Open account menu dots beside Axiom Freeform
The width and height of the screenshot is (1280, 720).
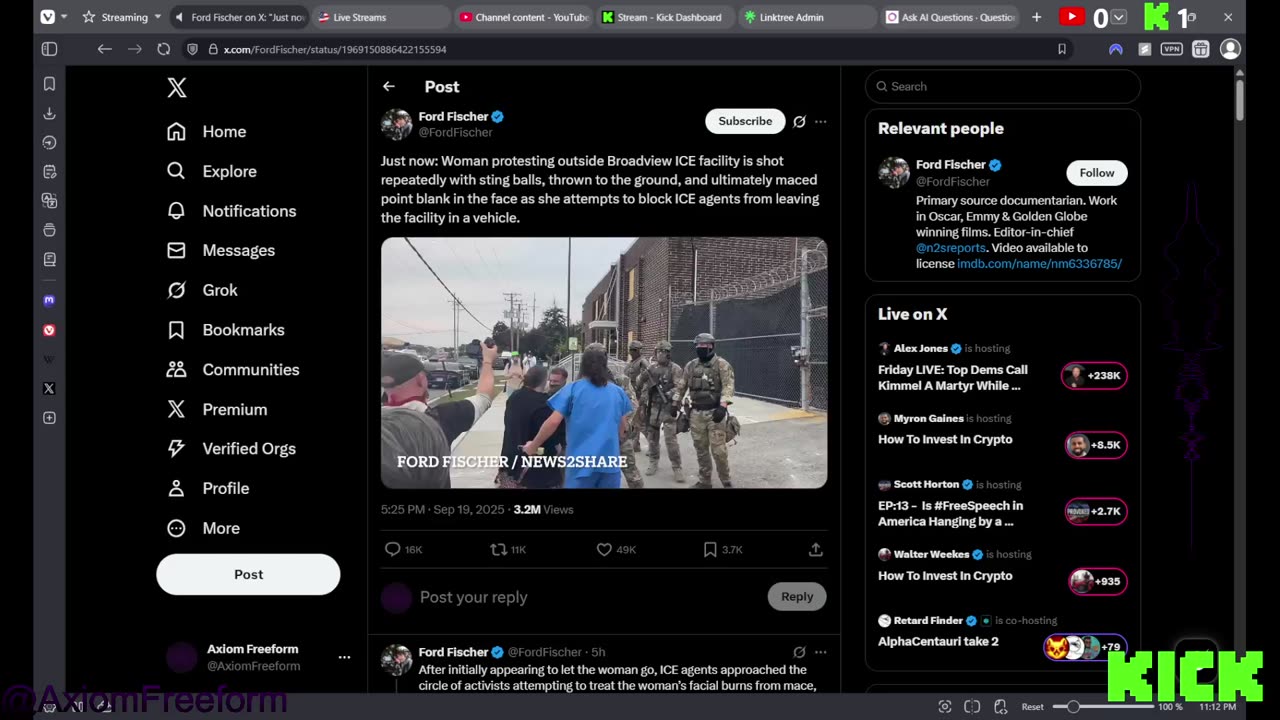(x=344, y=657)
